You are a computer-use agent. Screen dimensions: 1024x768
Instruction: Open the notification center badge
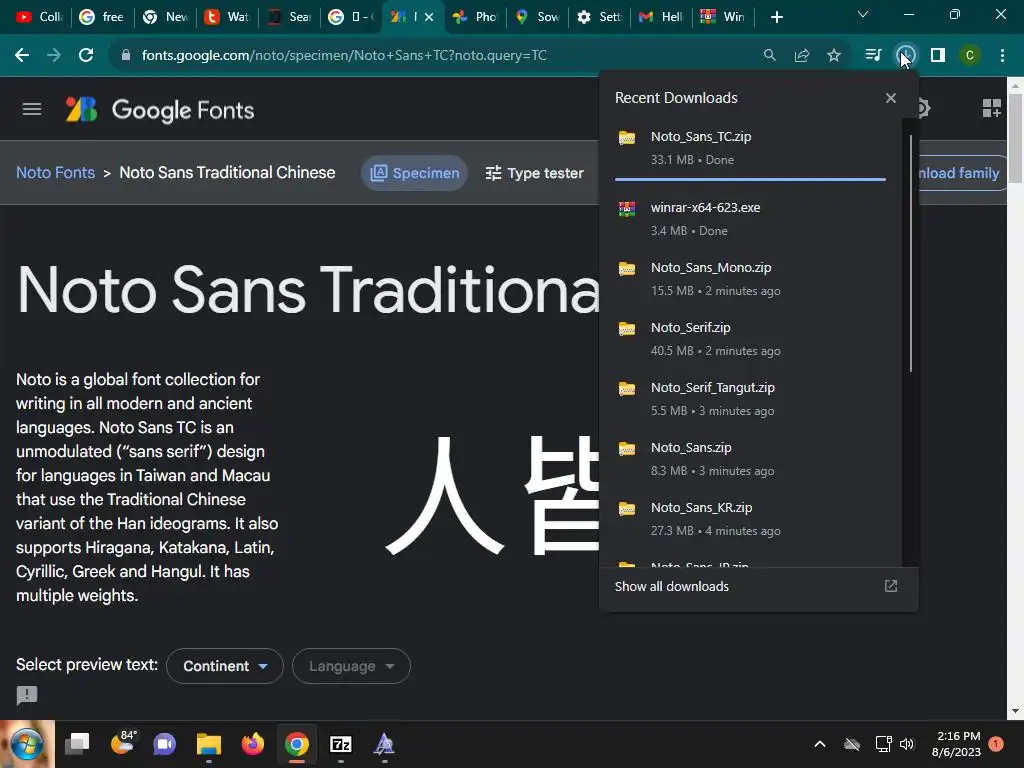coord(996,744)
